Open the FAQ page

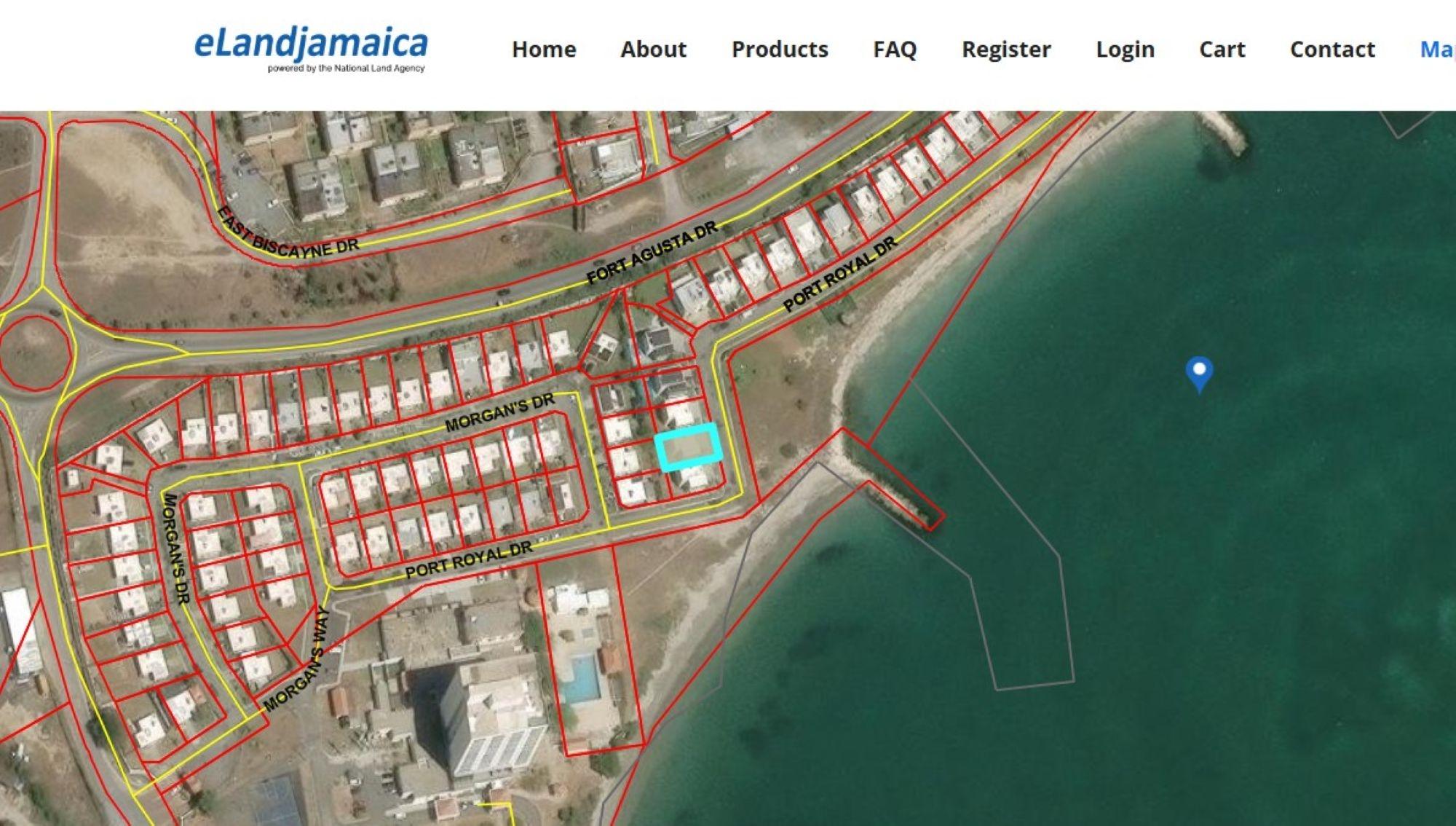[x=894, y=50]
